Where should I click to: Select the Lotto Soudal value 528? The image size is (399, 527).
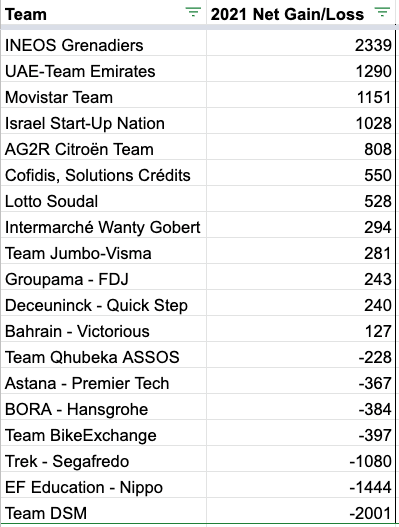click(301, 201)
